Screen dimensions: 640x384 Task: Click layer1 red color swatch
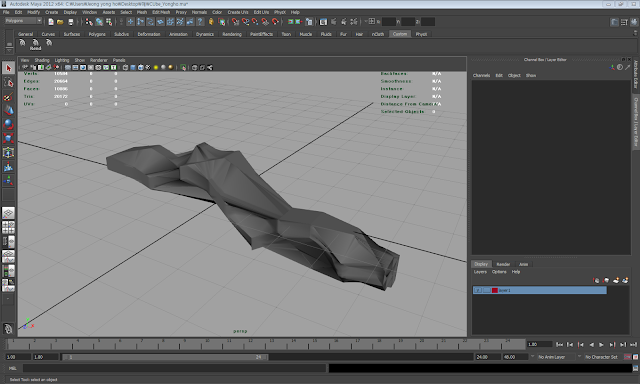point(495,290)
